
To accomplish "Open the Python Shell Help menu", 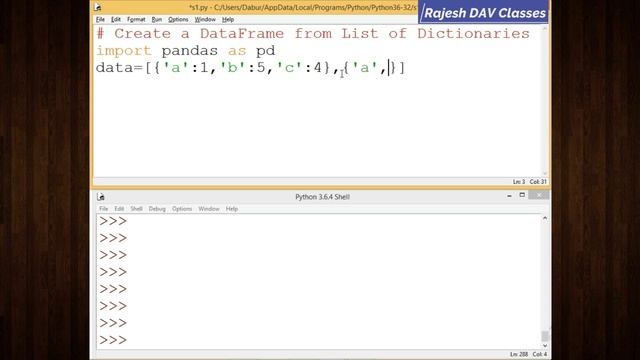I will (x=232, y=209).
